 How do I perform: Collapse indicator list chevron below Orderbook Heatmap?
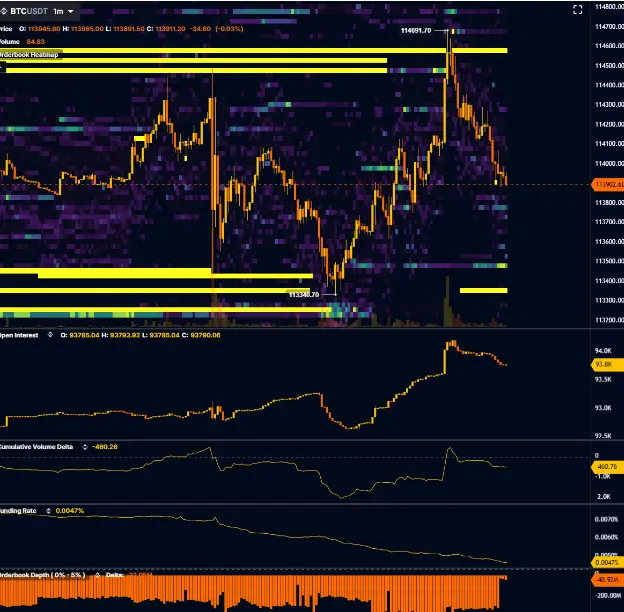pos(2,68)
